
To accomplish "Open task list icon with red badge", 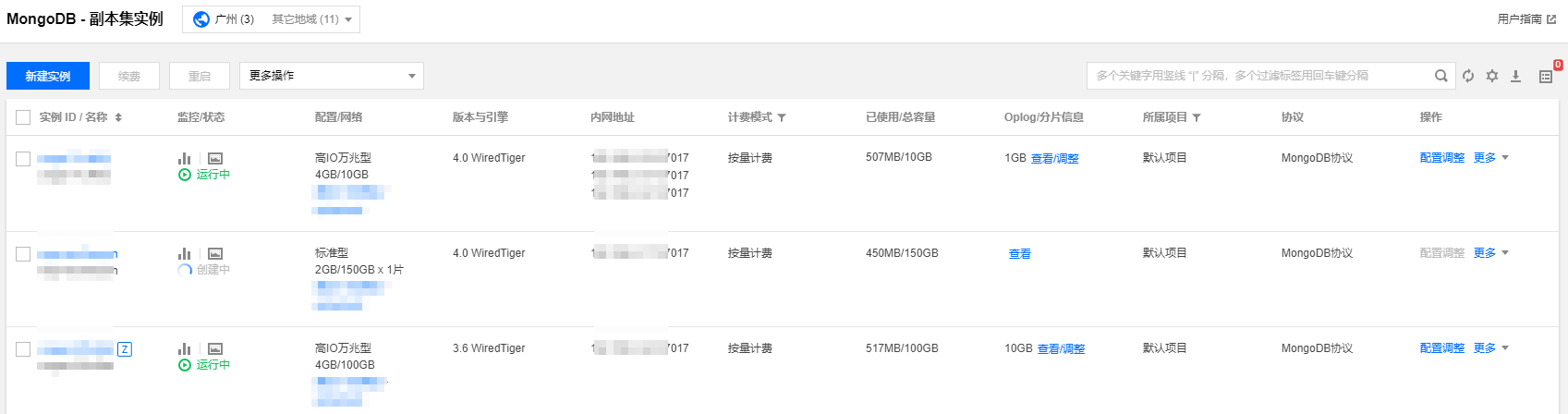I will point(1546,76).
